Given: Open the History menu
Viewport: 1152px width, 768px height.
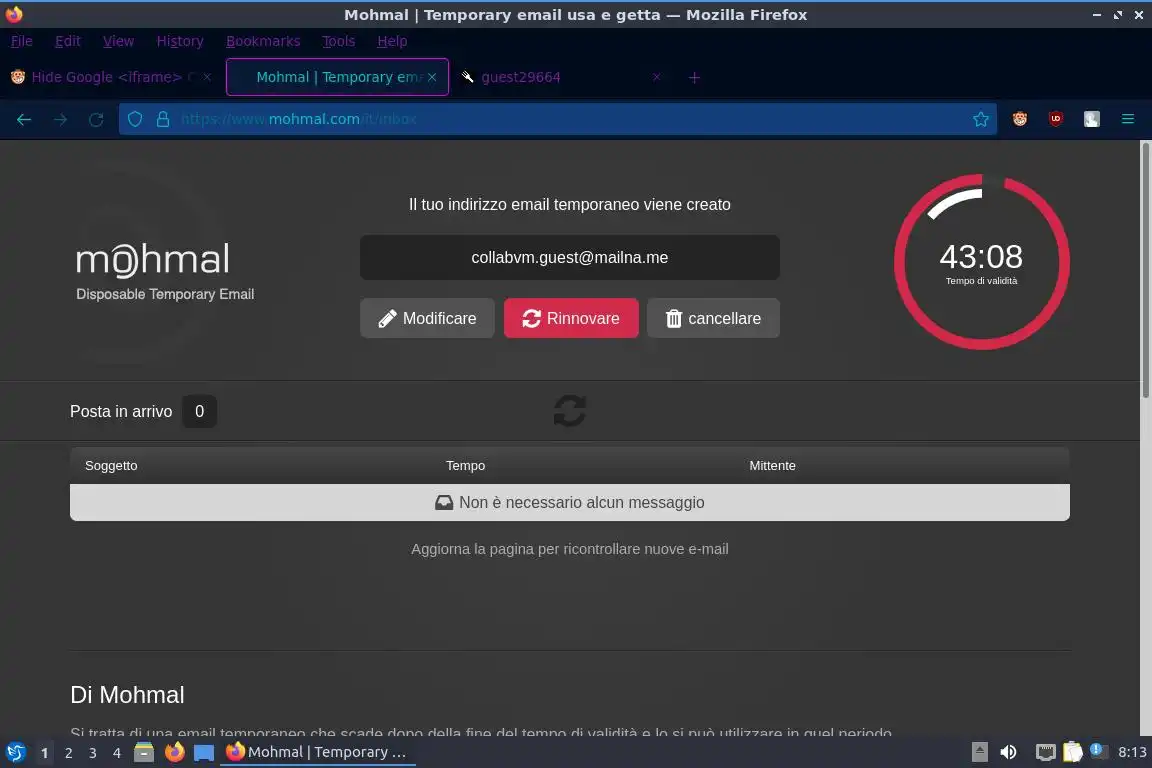Looking at the screenshot, I should pyautogui.click(x=180, y=41).
